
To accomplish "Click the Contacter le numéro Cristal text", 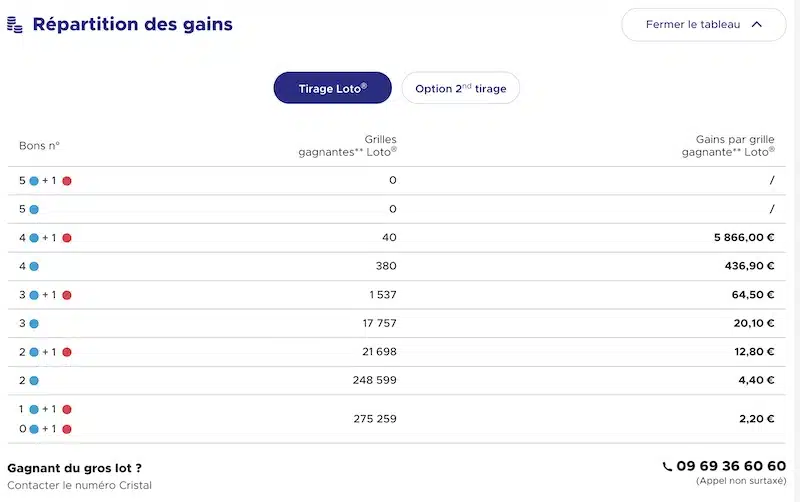I will point(80,485).
